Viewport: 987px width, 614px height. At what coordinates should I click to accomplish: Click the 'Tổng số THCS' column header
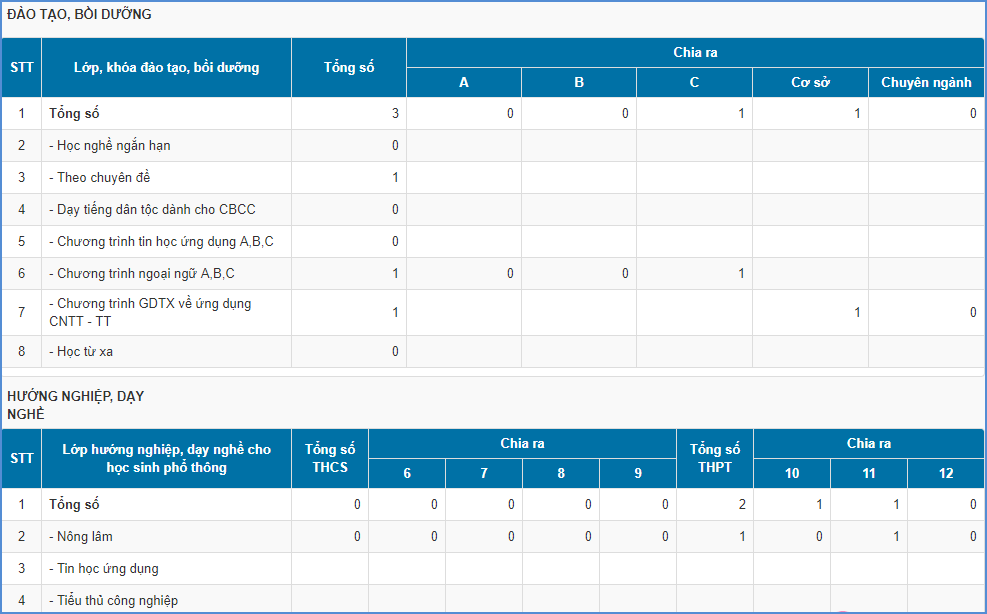tap(330, 459)
